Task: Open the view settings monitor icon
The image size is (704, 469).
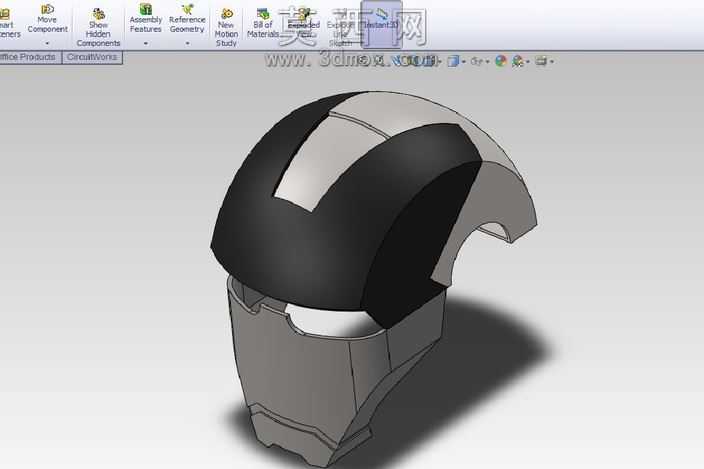Action: (541, 61)
